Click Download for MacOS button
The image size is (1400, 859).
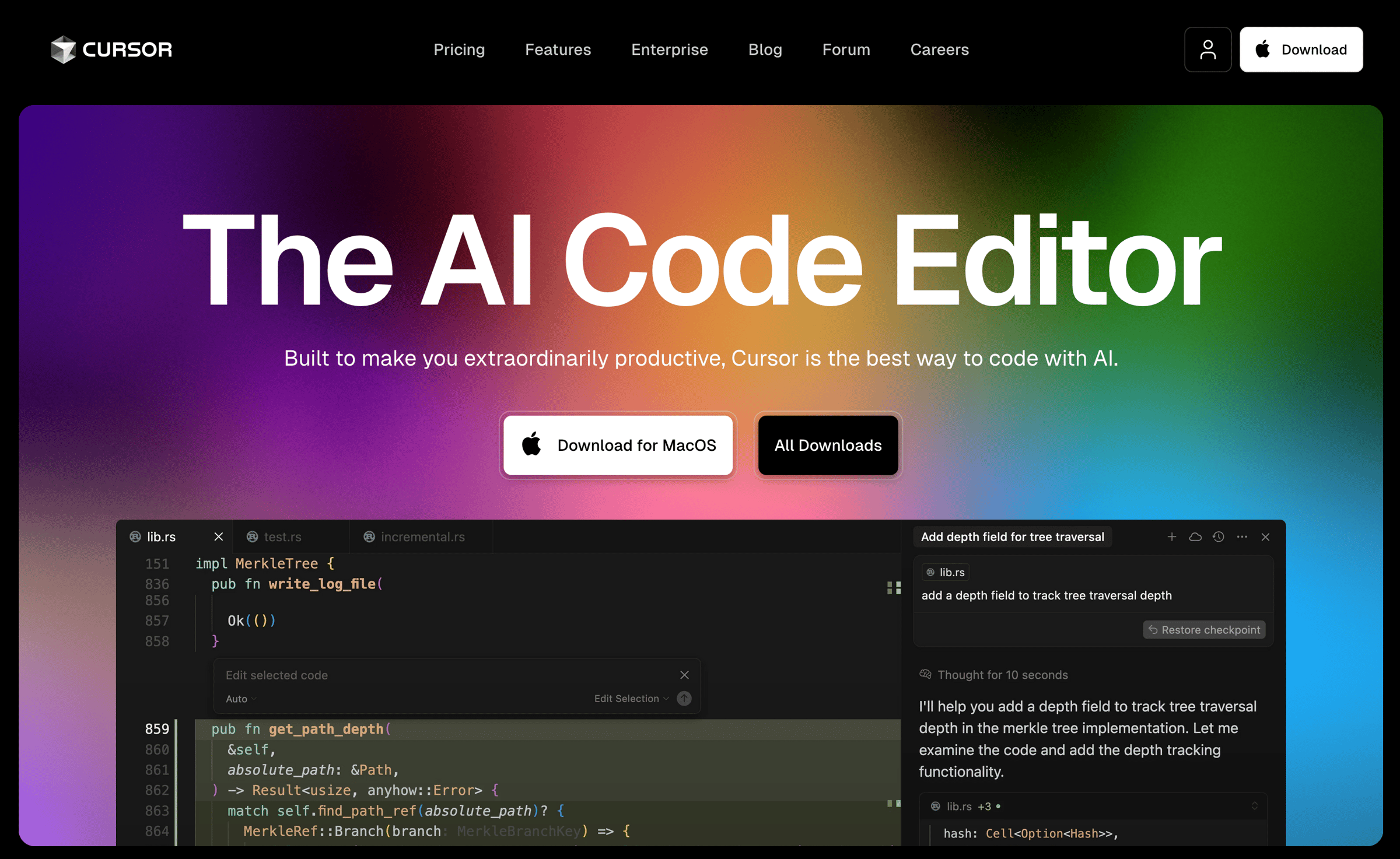618,445
